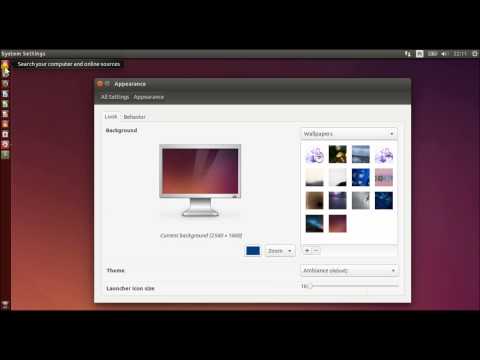Open the Ambiance theme dropdown
The width and height of the screenshot is (480, 360).
[x=349, y=270]
